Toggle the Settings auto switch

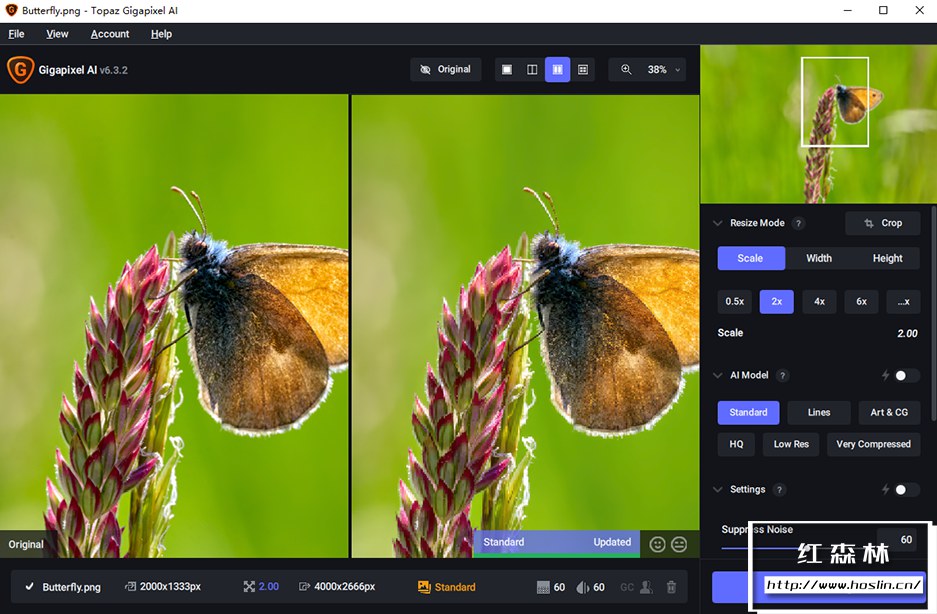pos(907,490)
